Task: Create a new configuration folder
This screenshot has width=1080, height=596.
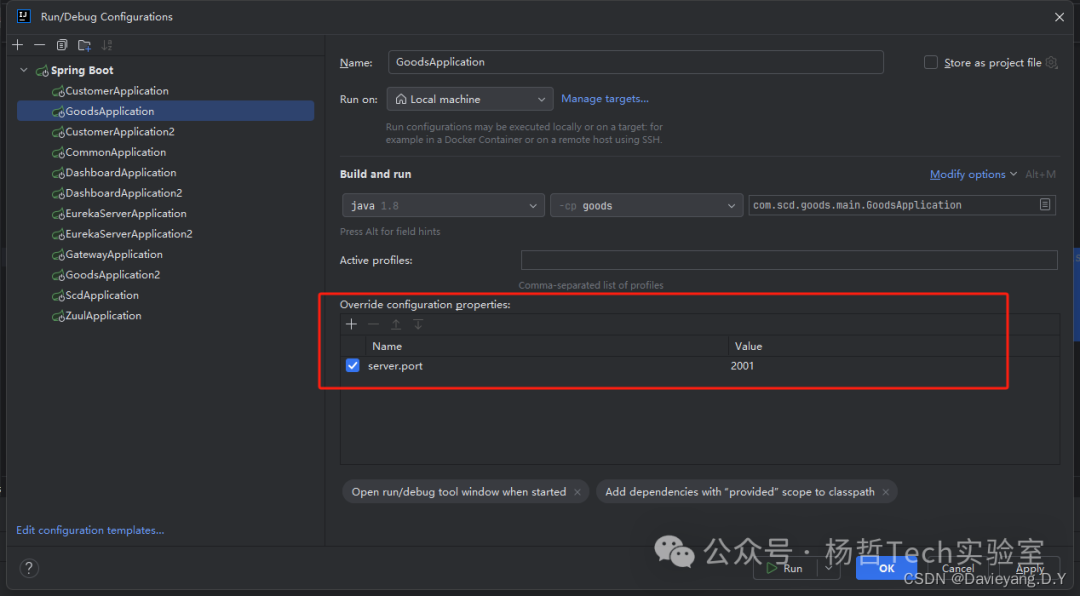Action: [84, 45]
